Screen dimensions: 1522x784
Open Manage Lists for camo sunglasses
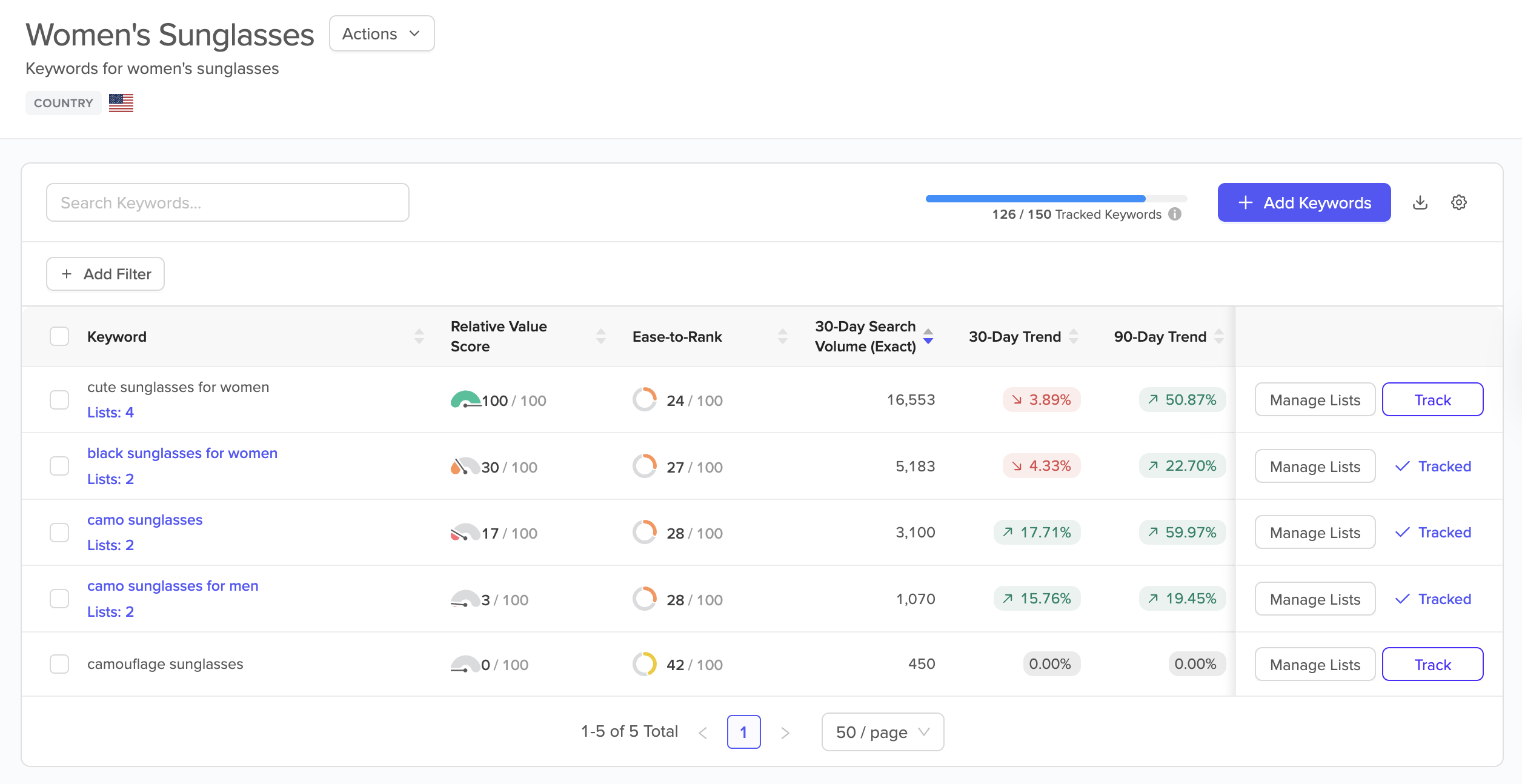pyautogui.click(x=1315, y=533)
